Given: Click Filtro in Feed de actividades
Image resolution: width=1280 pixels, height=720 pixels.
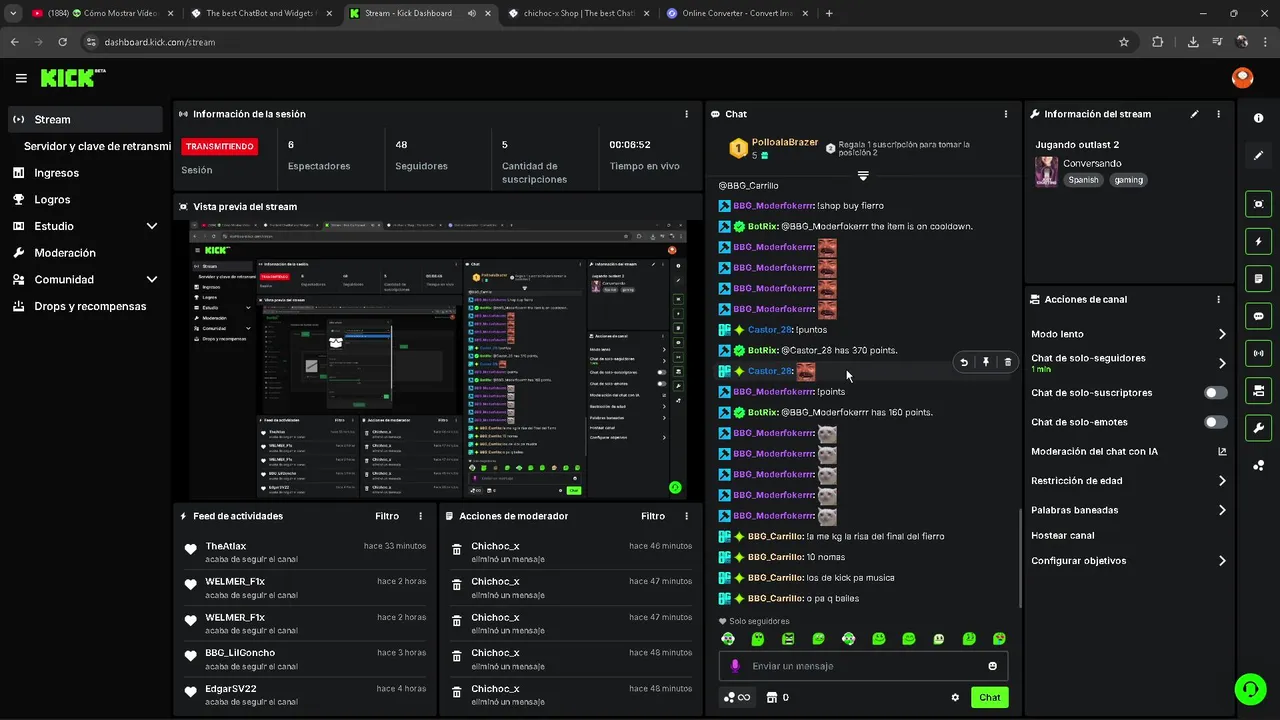Looking at the screenshot, I should coord(387,516).
